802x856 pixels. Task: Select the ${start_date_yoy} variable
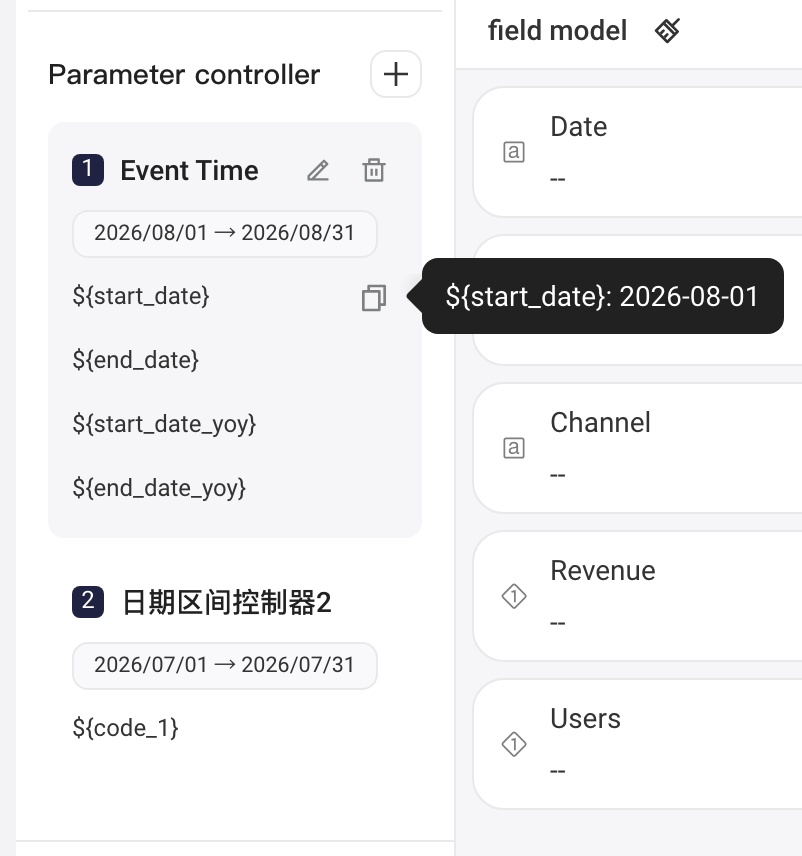(x=164, y=424)
